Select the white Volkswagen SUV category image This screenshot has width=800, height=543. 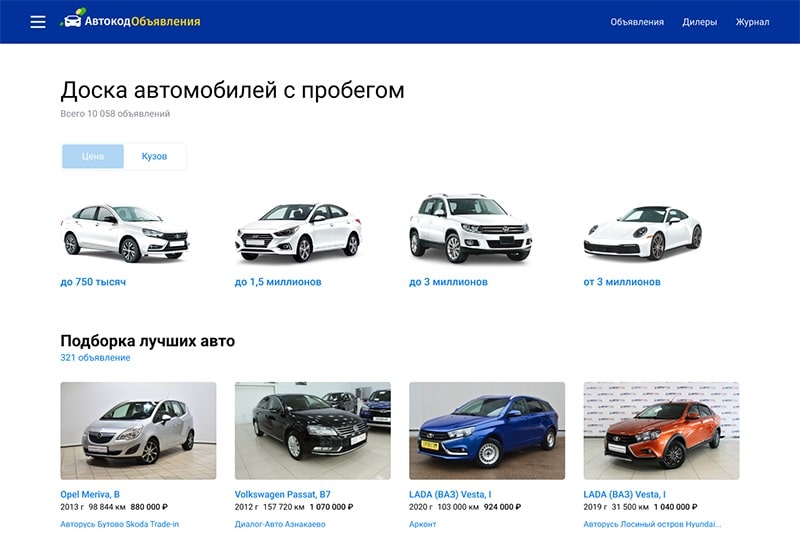tap(472, 229)
